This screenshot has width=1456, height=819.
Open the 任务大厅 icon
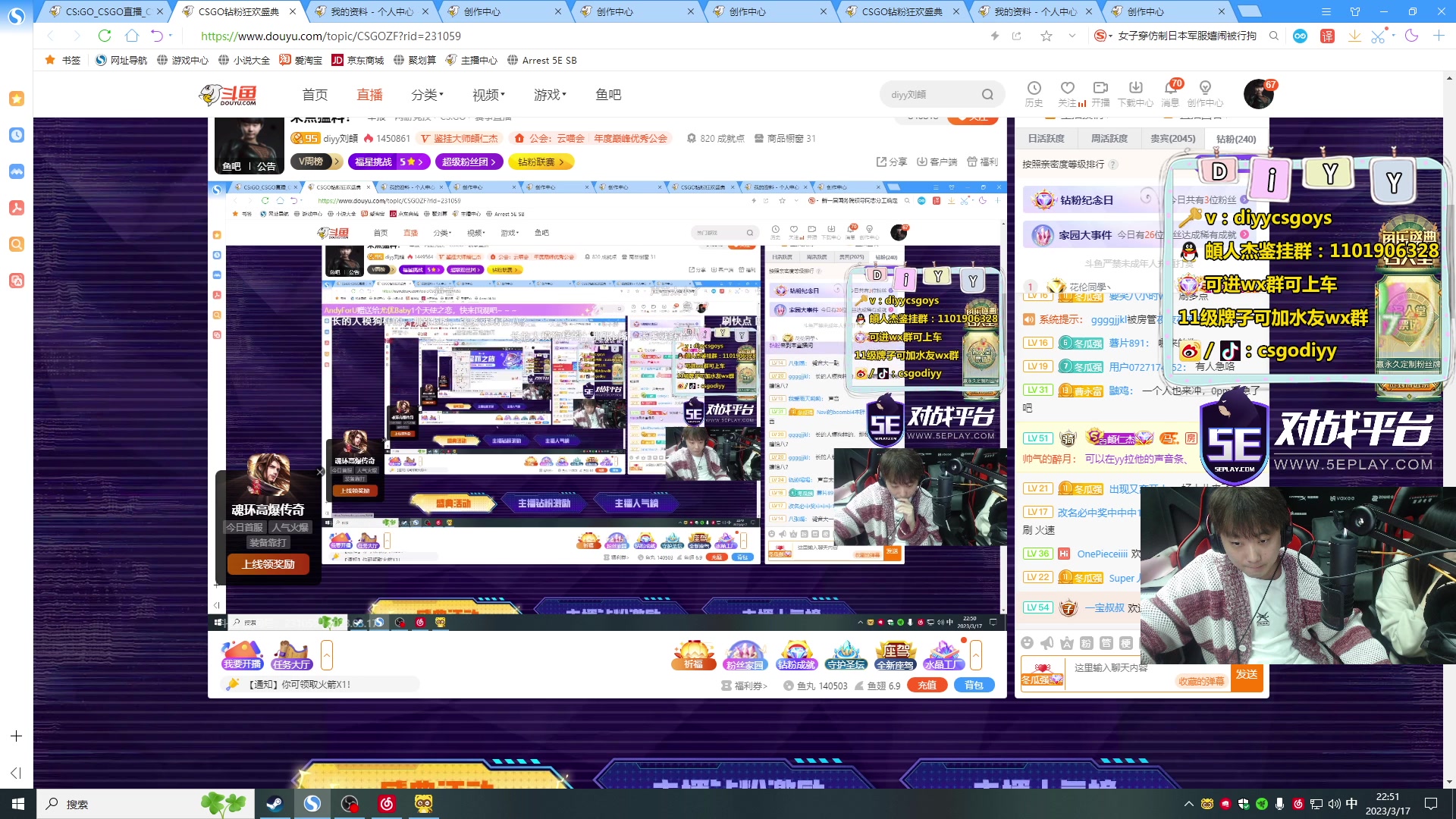[x=291, y=655]
